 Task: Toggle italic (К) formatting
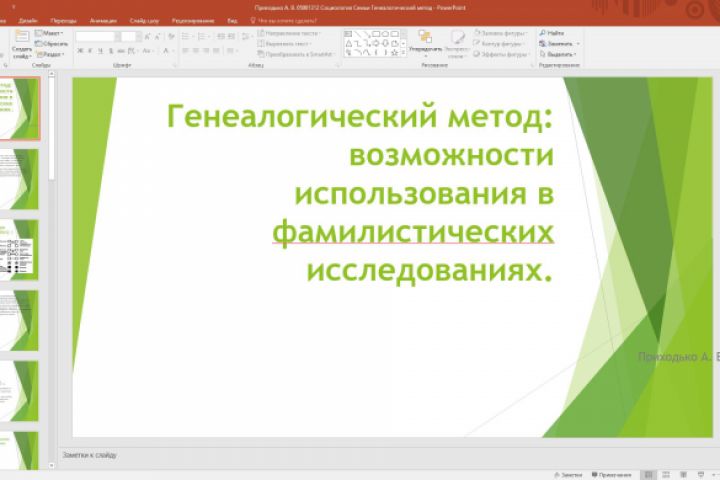pyautogui.click(x=90, y=51)
